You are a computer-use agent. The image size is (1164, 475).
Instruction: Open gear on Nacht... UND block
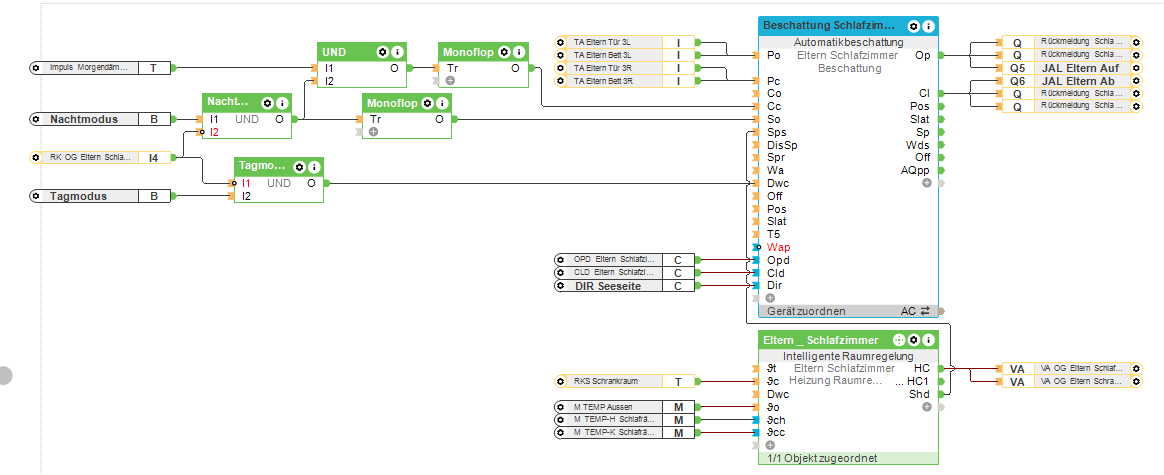coord(268,103)
